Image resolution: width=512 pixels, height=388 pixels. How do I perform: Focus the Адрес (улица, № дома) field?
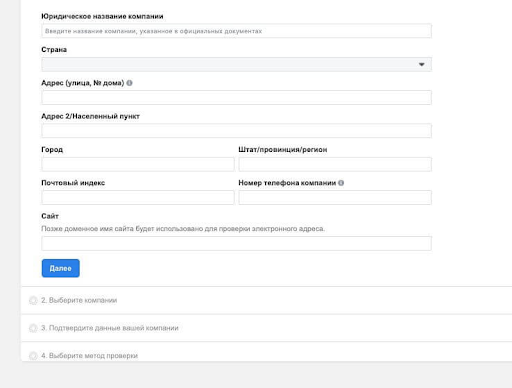pos(236,97)
